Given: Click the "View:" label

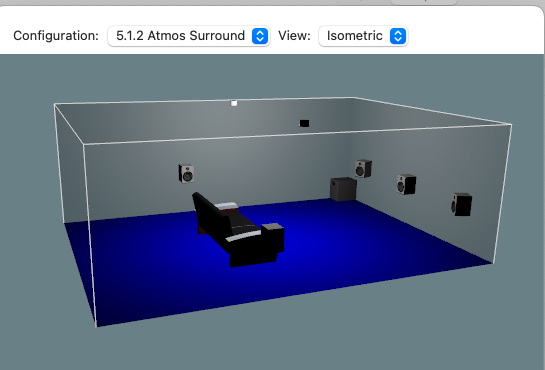Looking at the screenshot, I should (294, 36).
